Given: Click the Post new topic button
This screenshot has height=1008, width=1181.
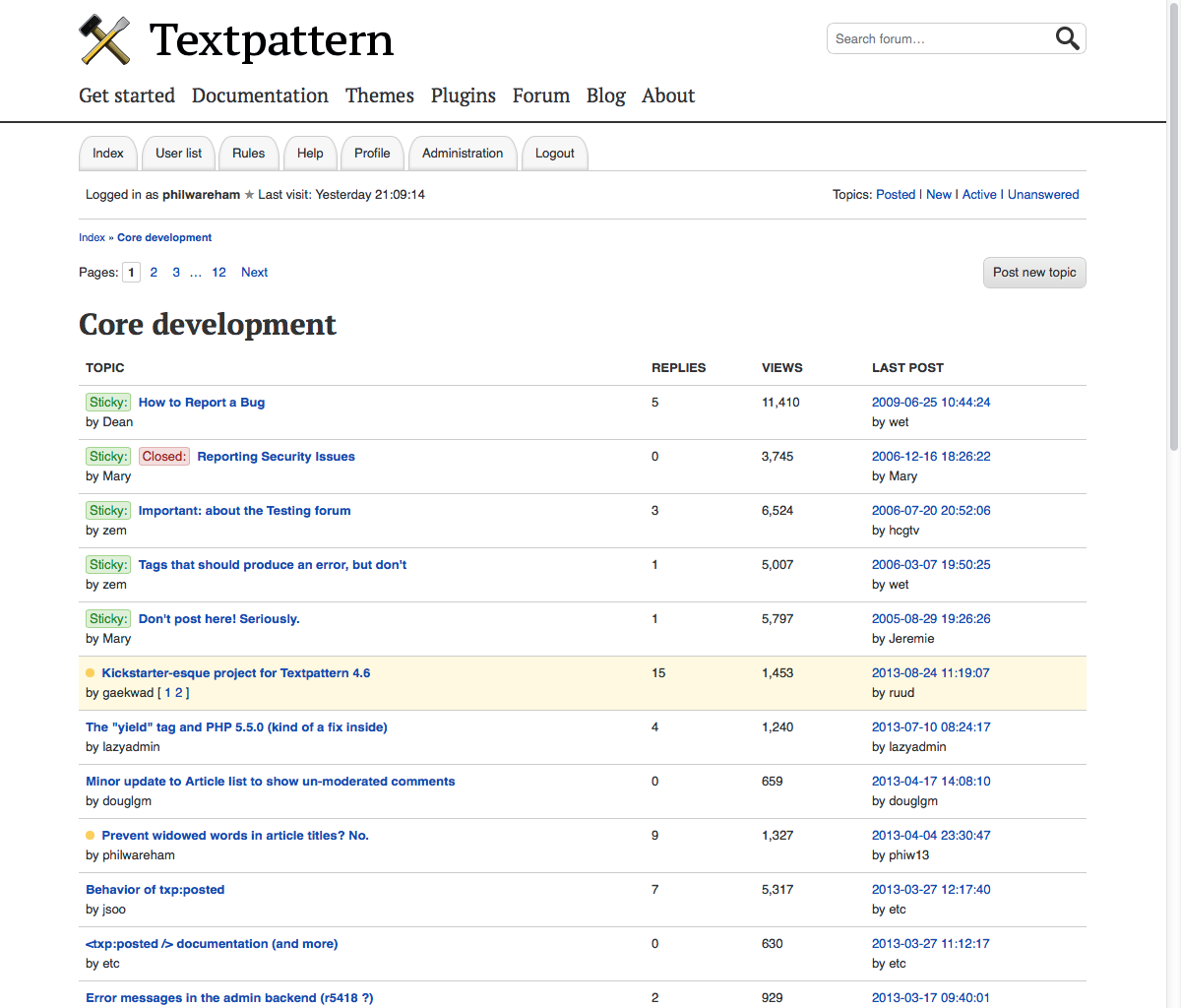Looking at the screenshot, I should click(1034, 273).
